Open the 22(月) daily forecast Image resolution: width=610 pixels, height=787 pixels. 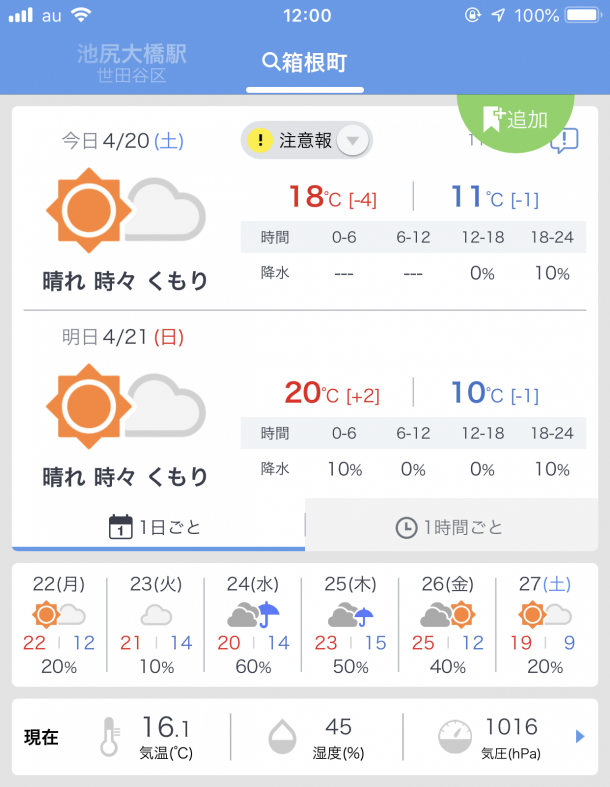tap(59, 625)
